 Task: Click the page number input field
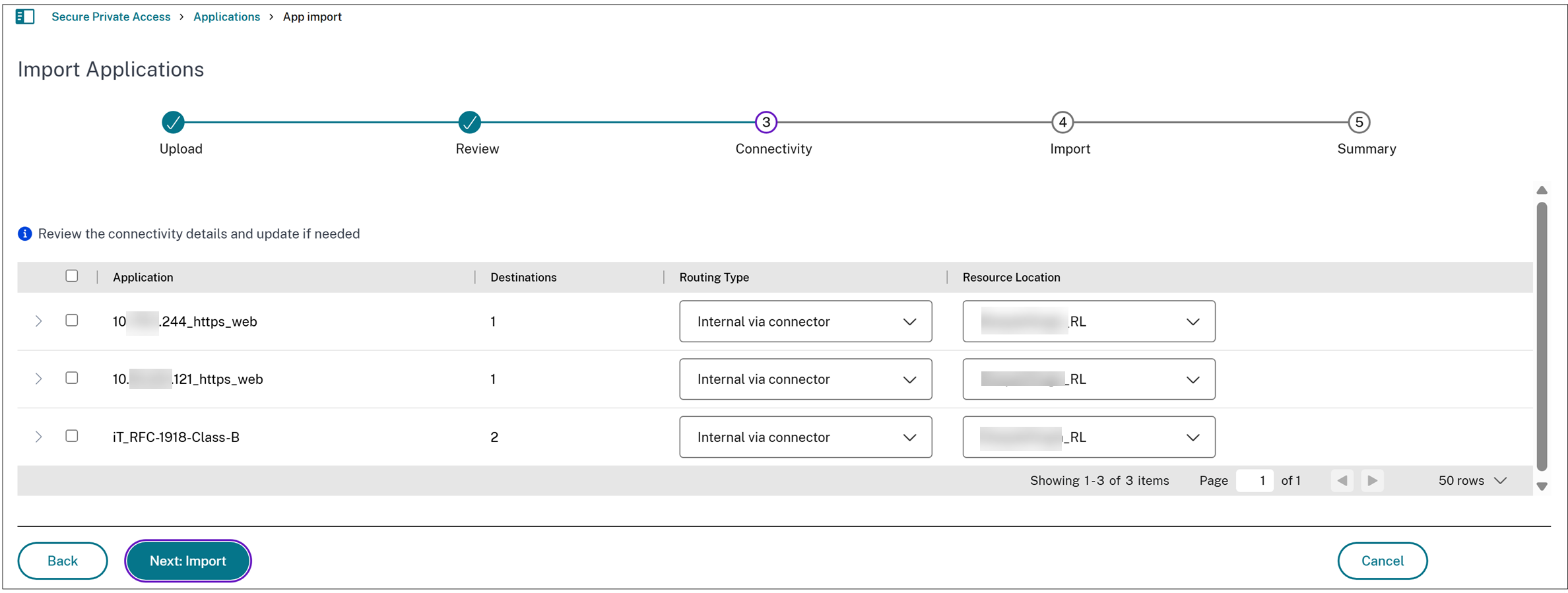click(1254, 481)
